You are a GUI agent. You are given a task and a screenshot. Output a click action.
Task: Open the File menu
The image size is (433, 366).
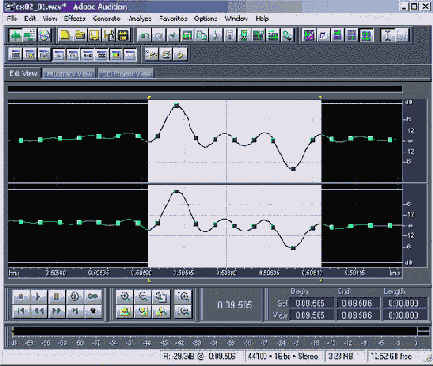tap(12, 19)
